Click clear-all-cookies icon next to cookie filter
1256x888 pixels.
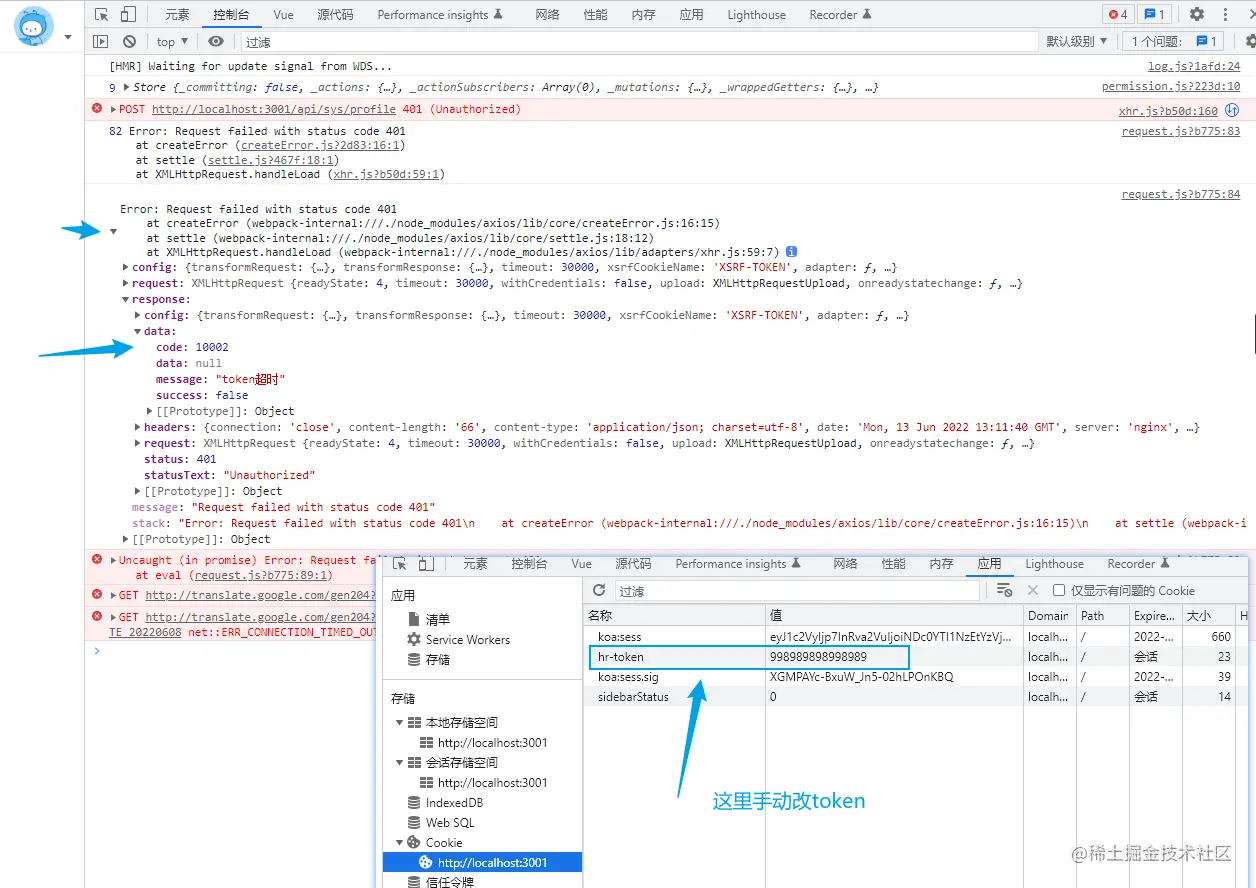tap(1004, 590)
